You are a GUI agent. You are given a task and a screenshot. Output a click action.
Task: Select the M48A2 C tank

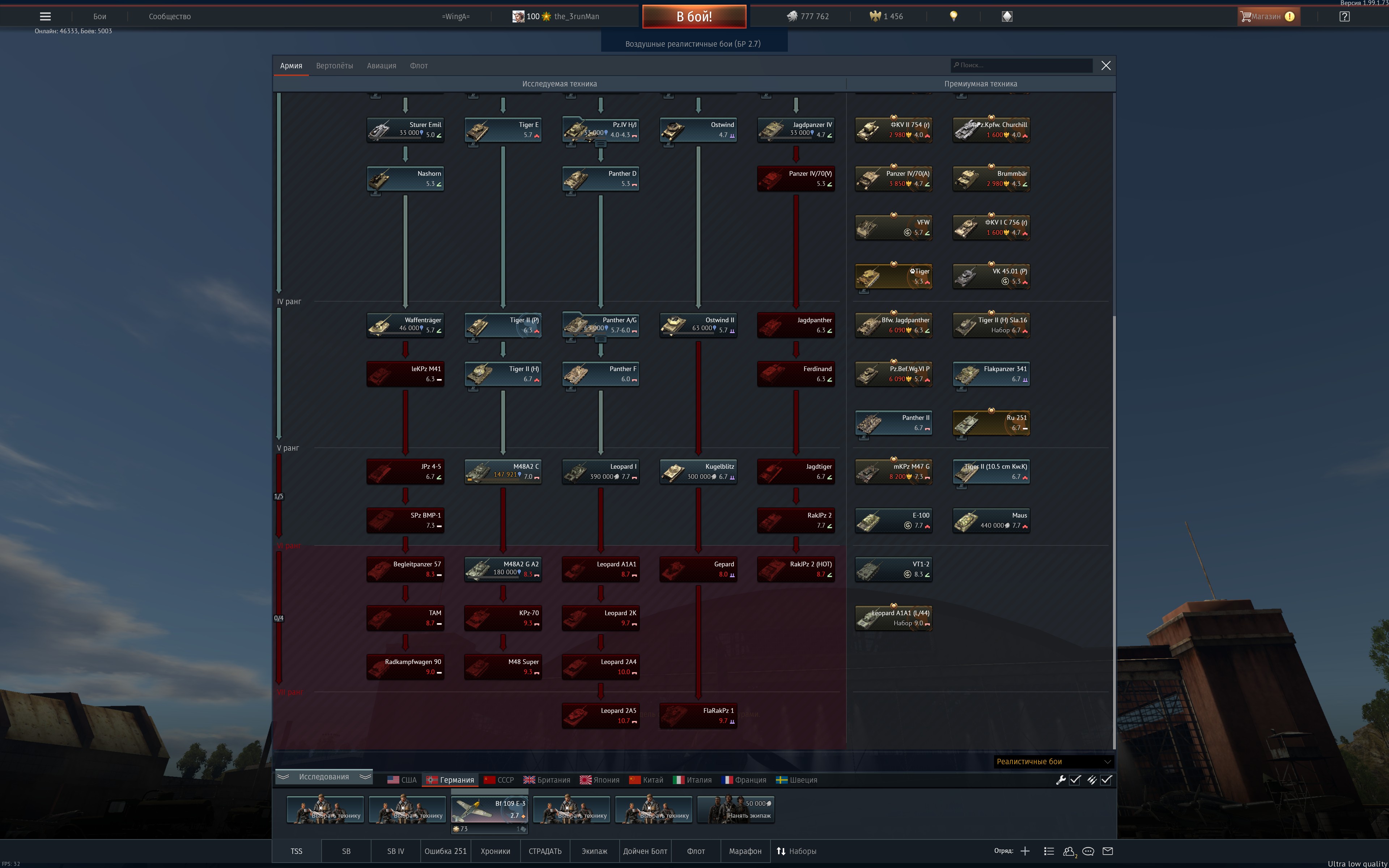(x=503, y=471)
